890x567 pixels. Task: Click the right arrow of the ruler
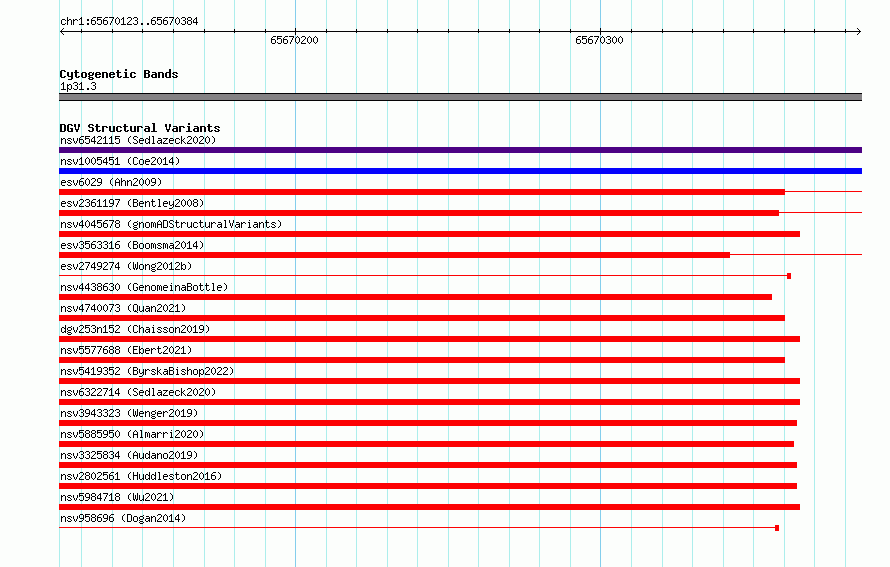click(x=859, y=31)
